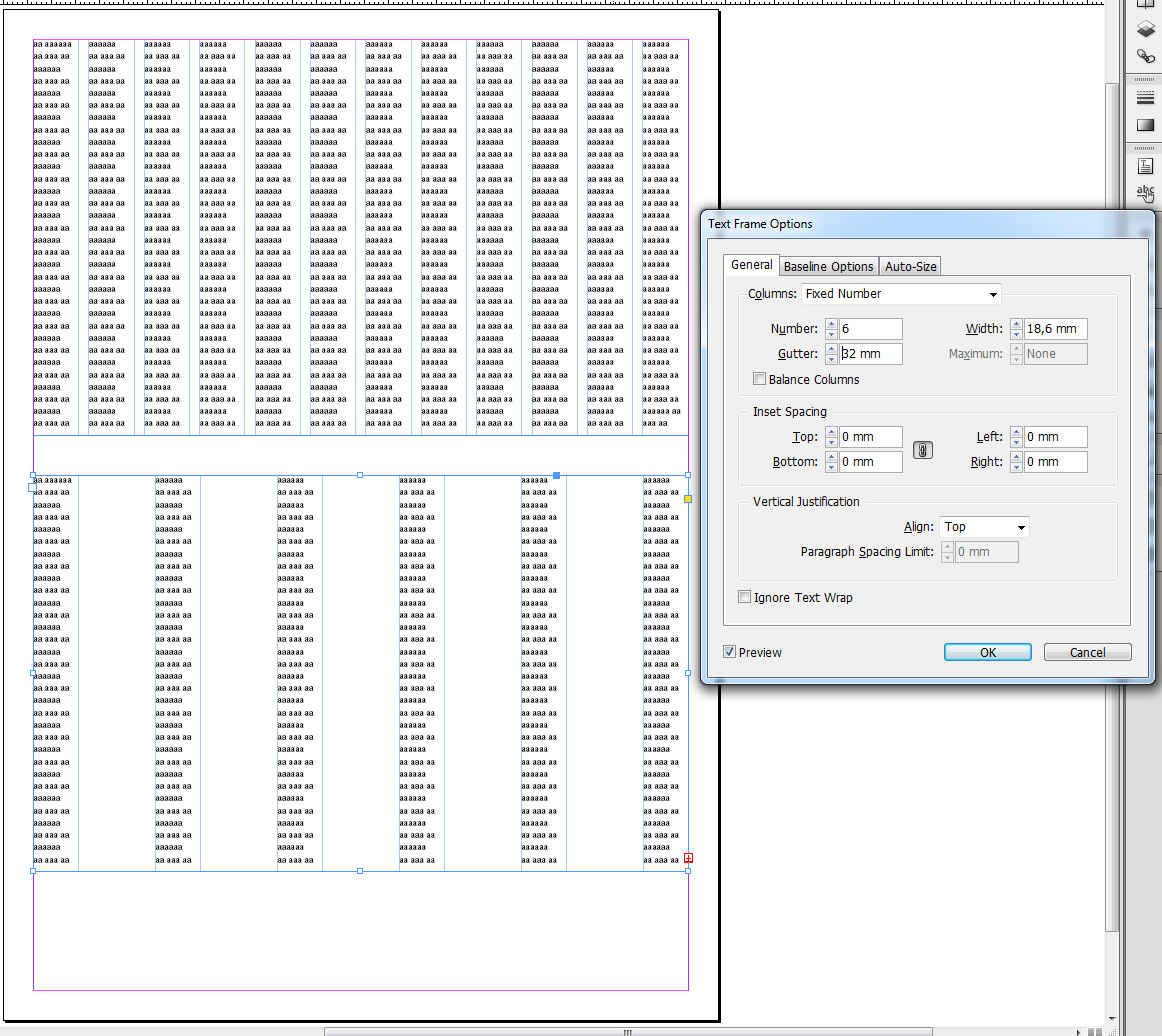Image resolution: width=1162 pixels, height=1036 pixels.
Task: Click the vertical scrollbar down arrow
Action: [1112, 1020]
